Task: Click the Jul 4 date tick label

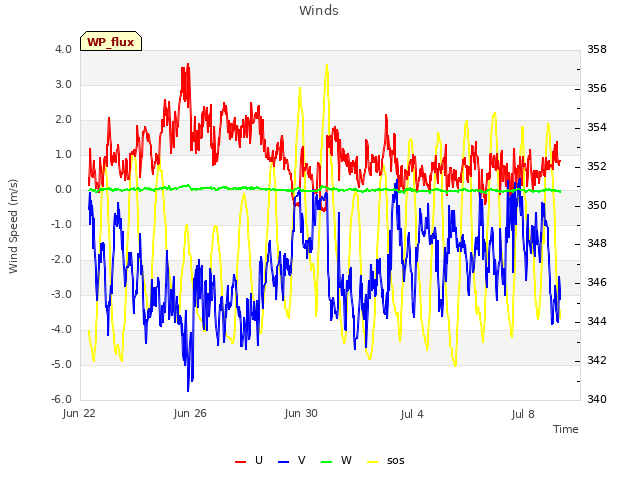Action: 412,414
